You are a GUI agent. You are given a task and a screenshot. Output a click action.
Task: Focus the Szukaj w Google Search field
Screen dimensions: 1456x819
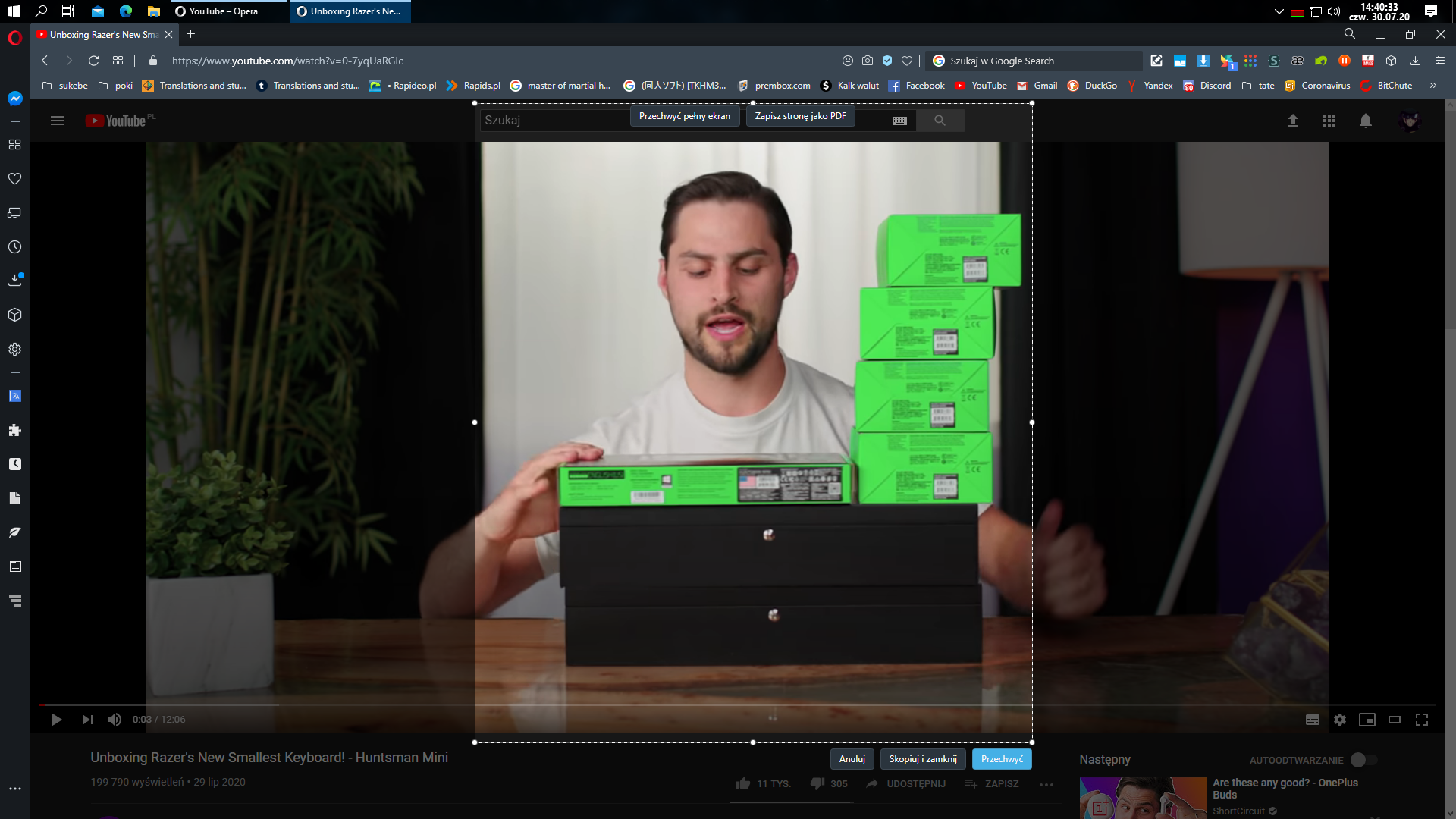coord(1035,61)
